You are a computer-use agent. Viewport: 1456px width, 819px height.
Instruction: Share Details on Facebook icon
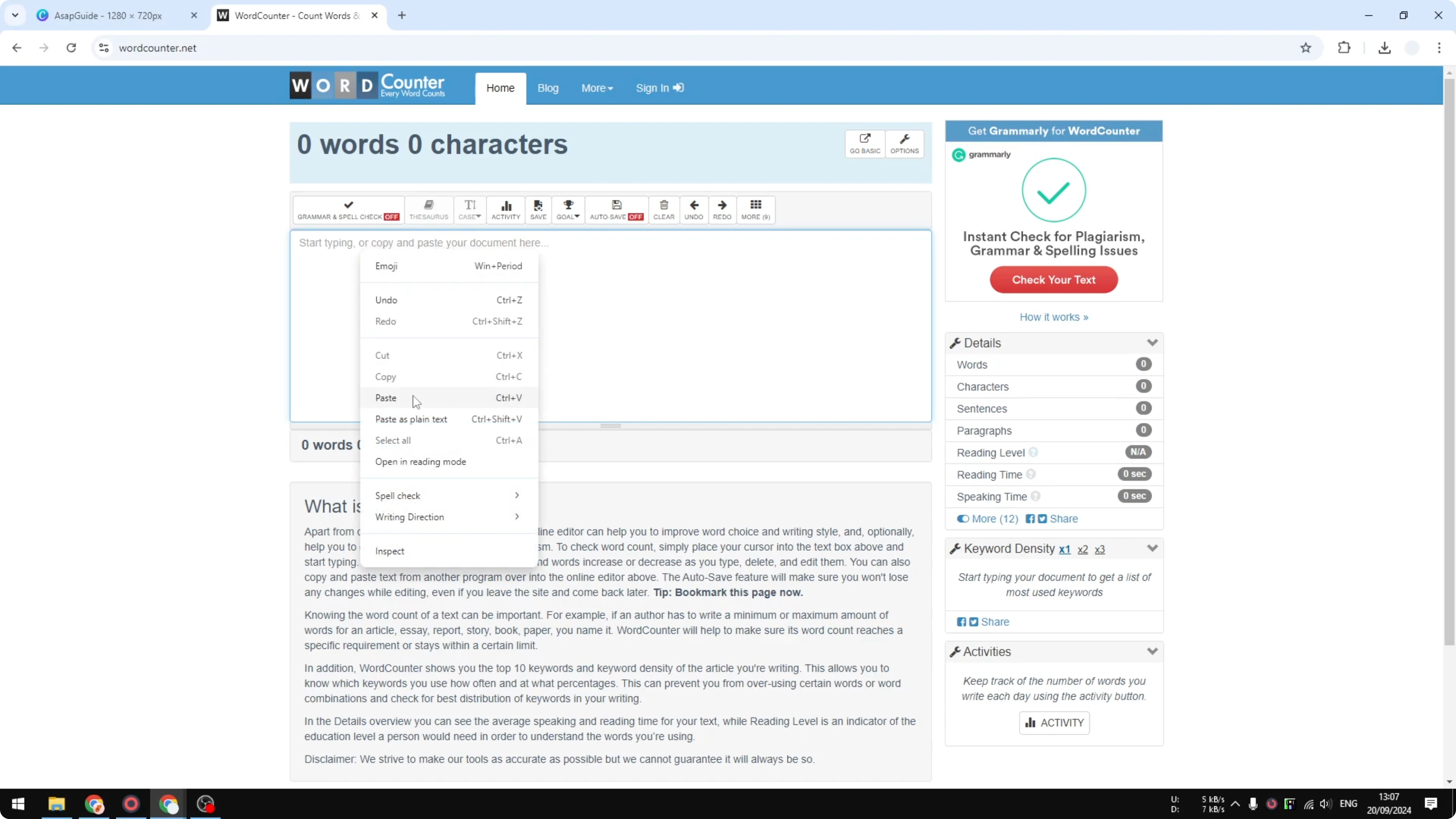[1030, 519]
